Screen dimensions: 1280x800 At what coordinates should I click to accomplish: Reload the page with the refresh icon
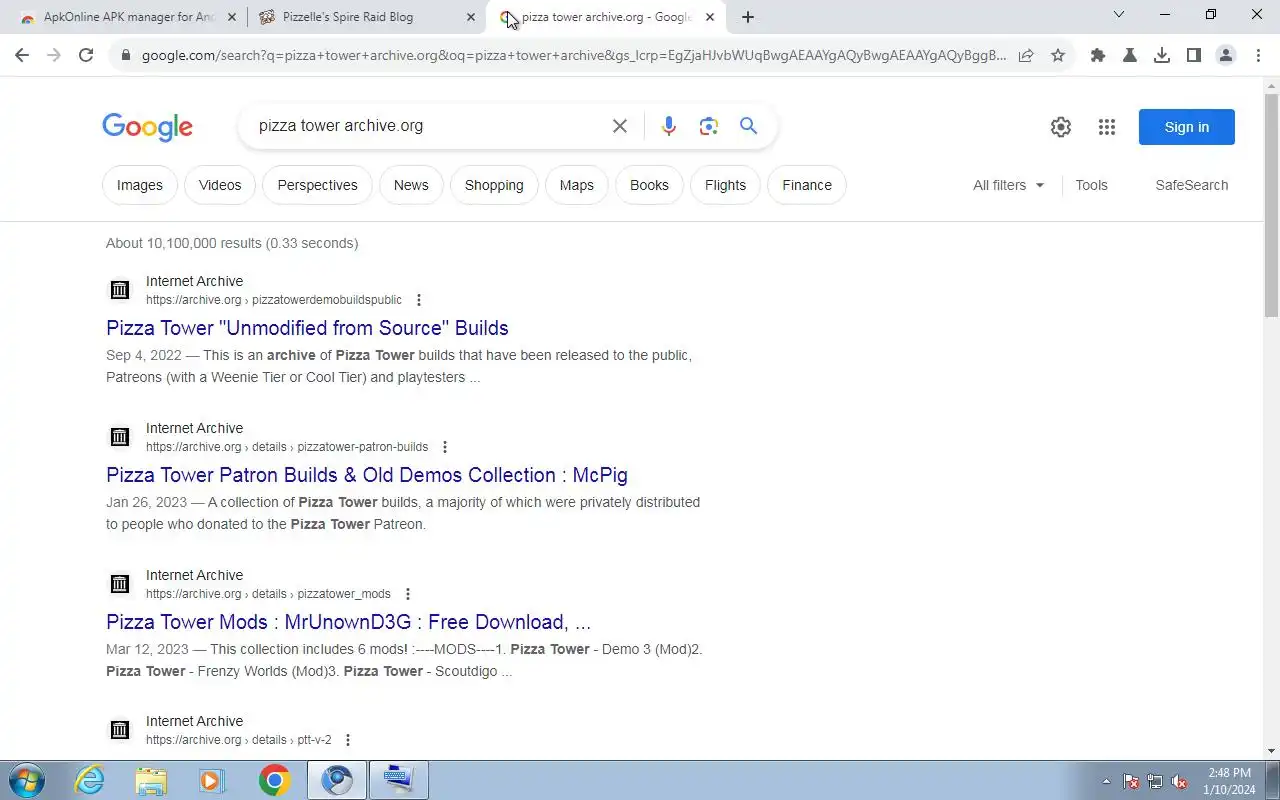[86, 56]
